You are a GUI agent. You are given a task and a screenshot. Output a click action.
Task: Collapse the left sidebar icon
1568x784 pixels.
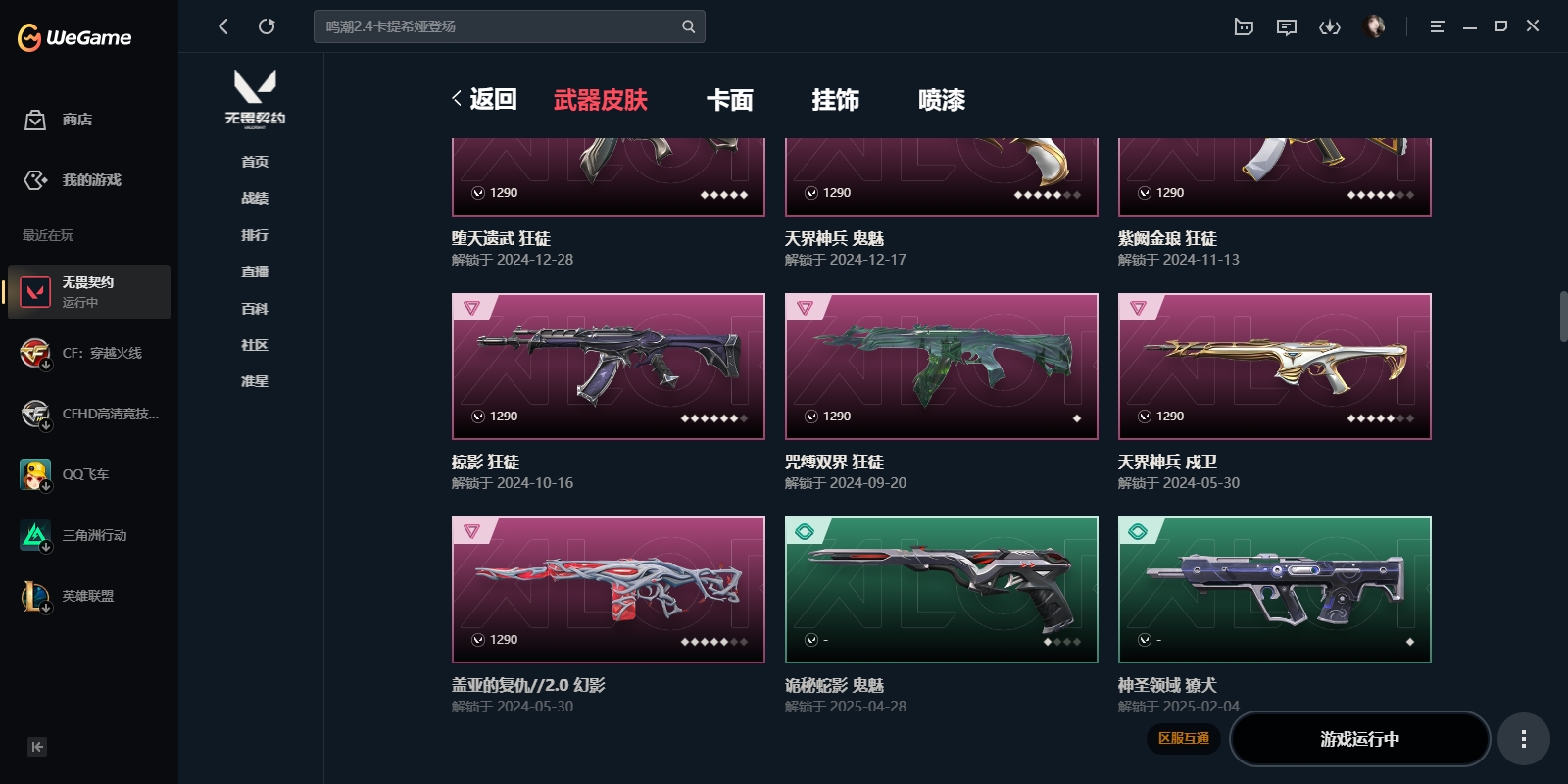[x=37, y=747]
